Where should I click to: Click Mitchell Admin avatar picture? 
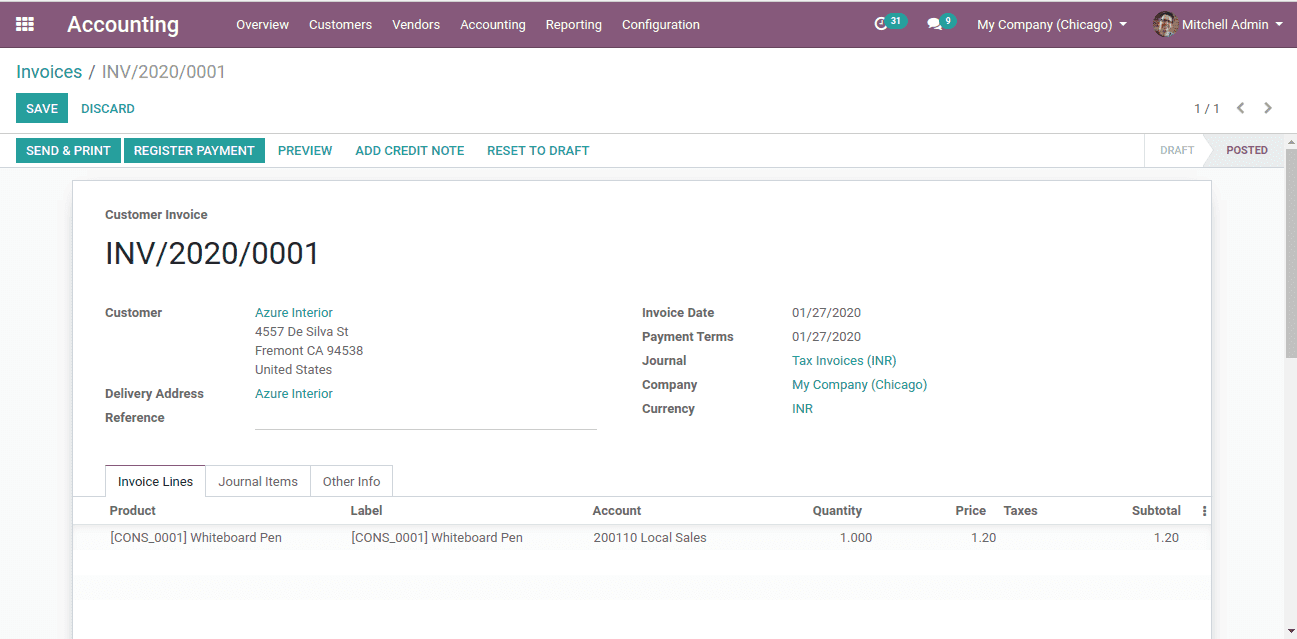pyautogui.click(x=1165, y=24)
